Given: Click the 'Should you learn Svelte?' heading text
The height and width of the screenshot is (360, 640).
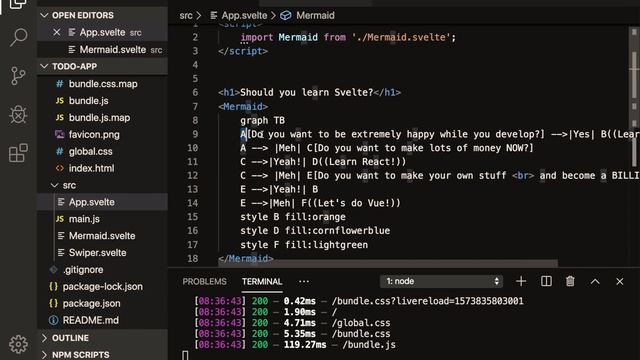Looking at the screenshot, I should (307, 92).
